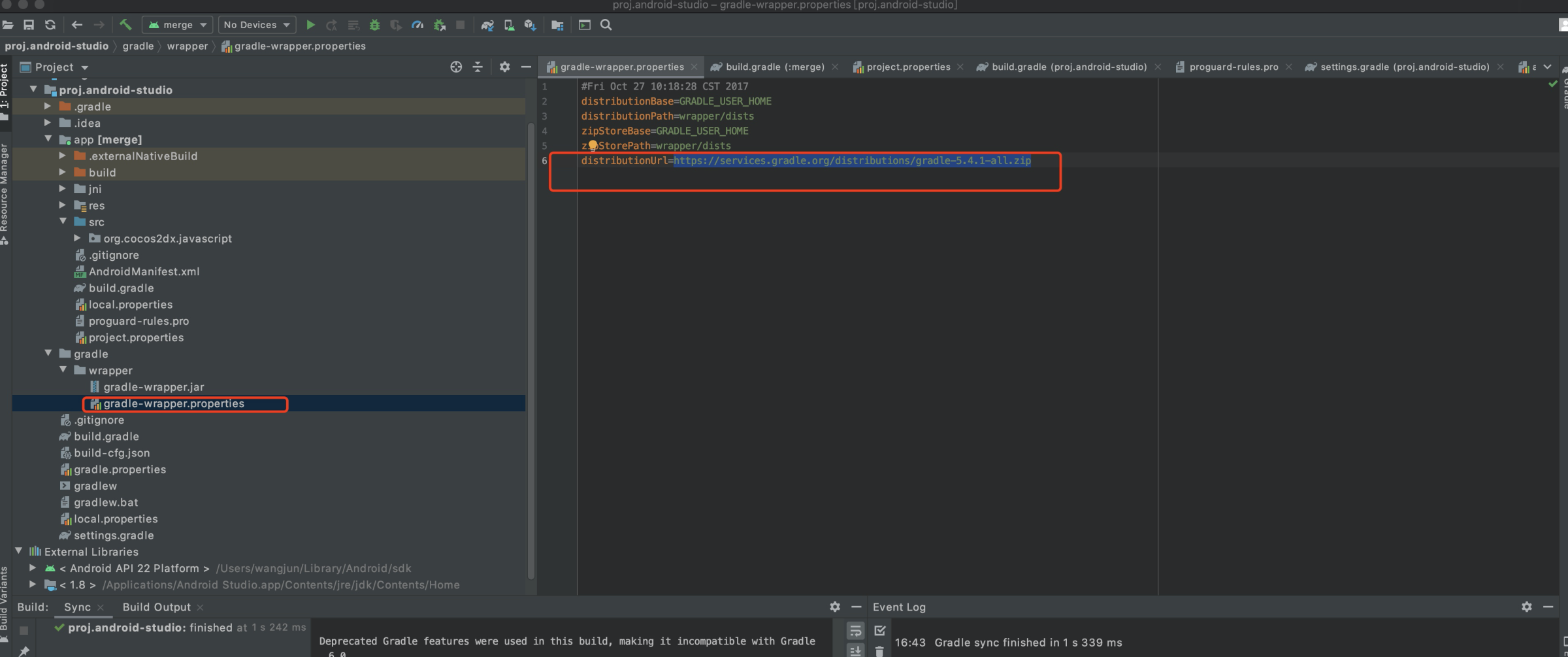Click the wrapper breadcrumb segment
The width and height of the screenshot is (1568, 657).
coord(187,46)
